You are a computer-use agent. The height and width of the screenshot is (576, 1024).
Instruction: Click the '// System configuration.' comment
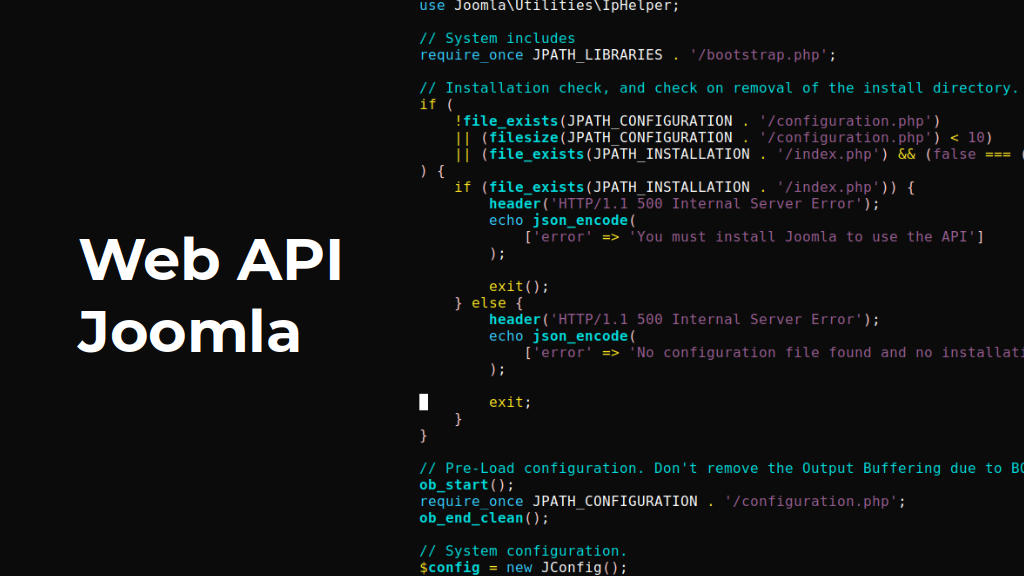(x=523, y=551)
